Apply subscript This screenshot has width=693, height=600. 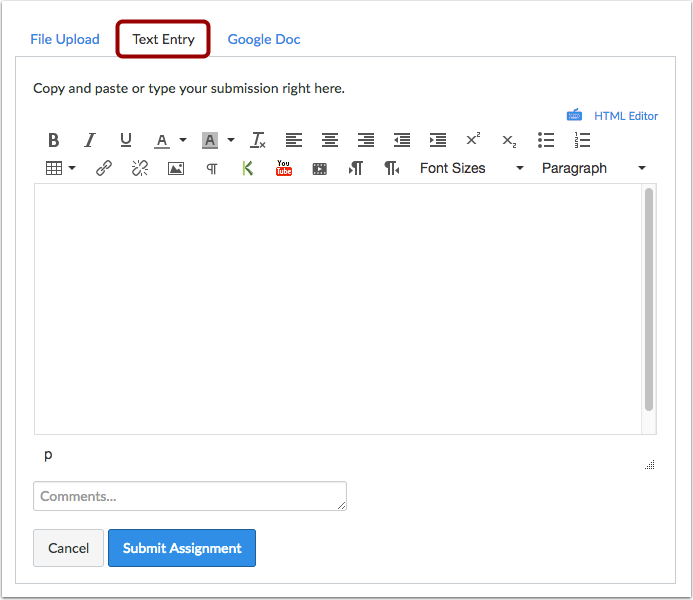point(509,141)
